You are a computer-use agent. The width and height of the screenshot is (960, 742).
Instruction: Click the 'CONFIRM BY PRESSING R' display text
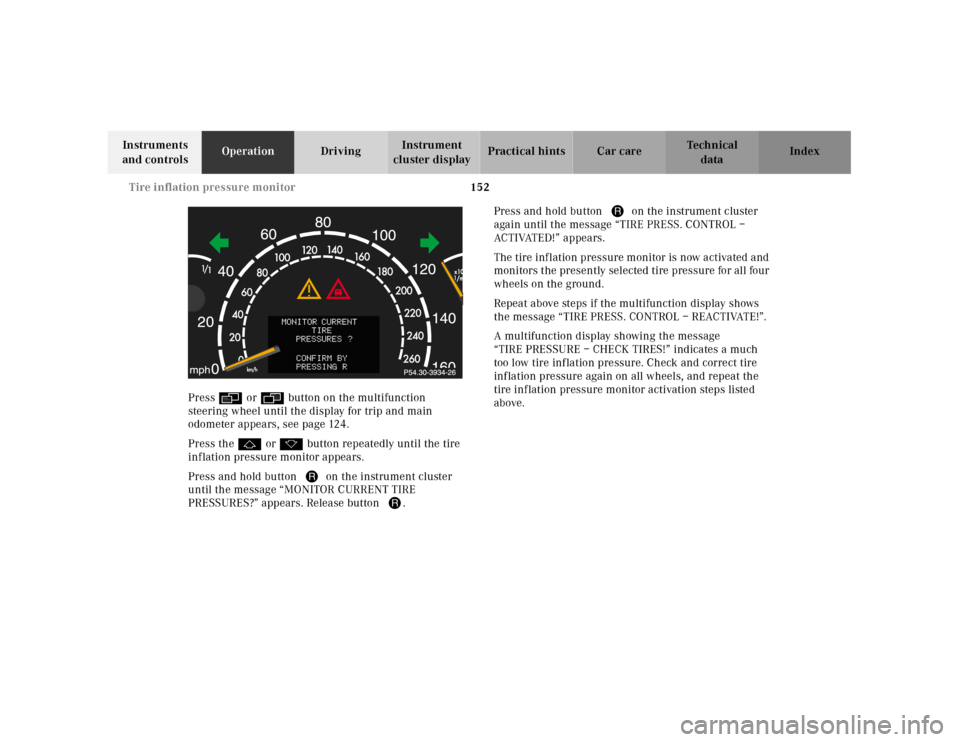tap(322, 362)
